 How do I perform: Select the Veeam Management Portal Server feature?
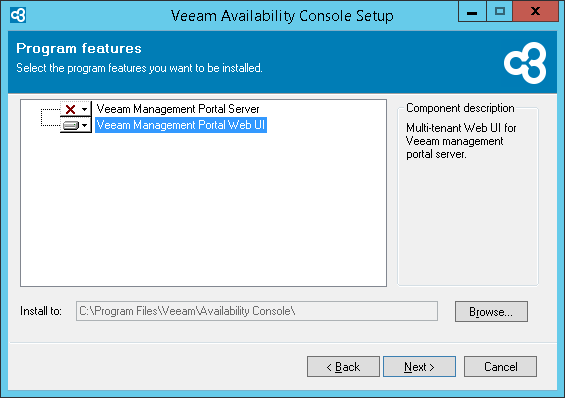(x=178, y=109)
